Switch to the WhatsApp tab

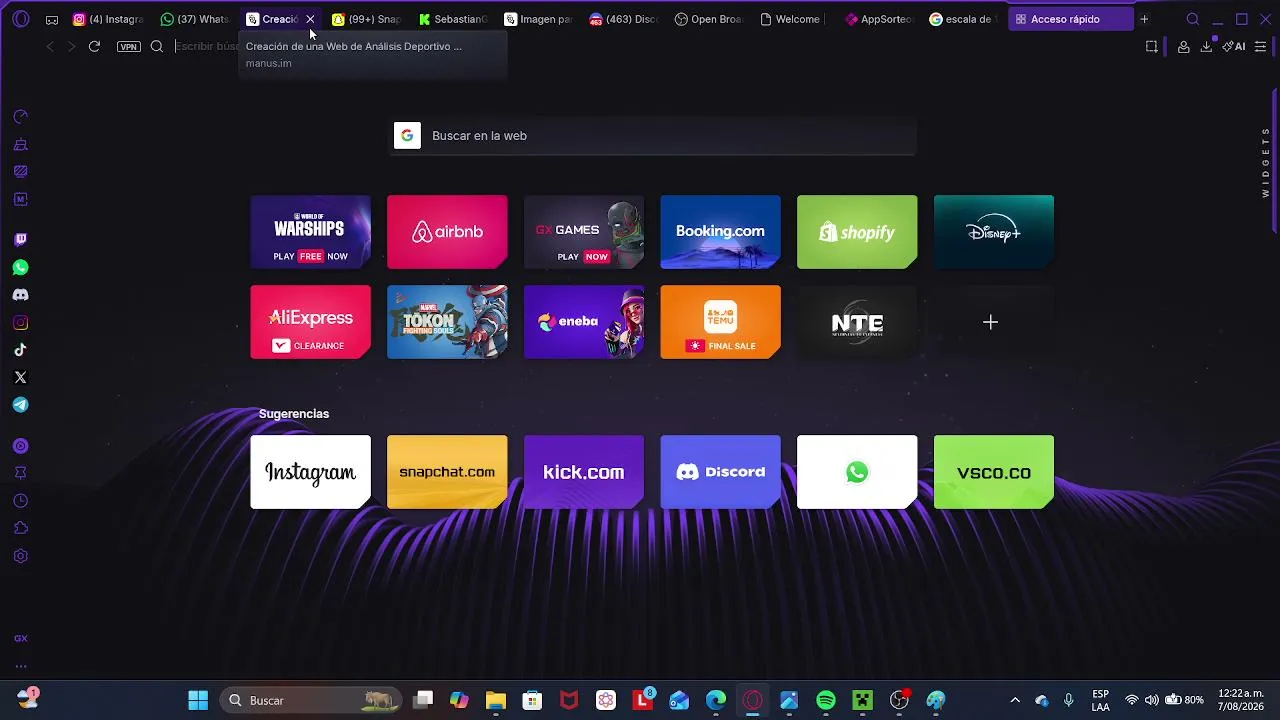[x=195, y=19]
